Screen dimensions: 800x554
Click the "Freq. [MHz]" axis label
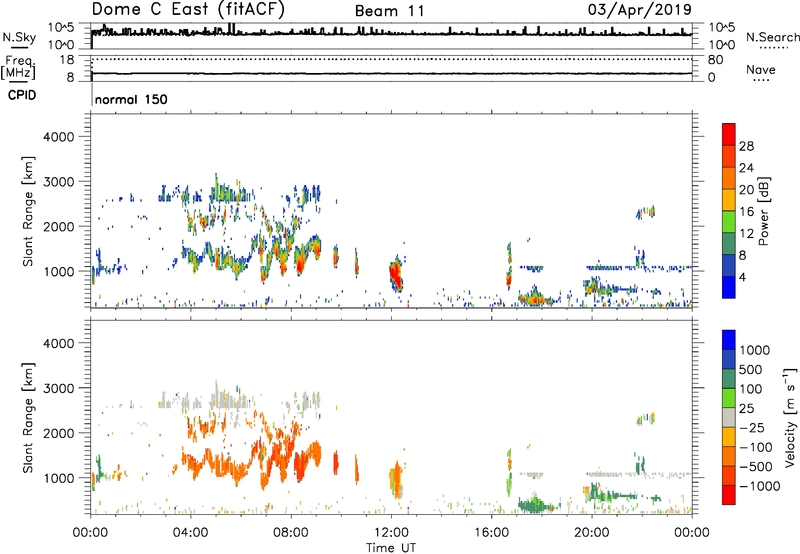click(x=19, y=67)
